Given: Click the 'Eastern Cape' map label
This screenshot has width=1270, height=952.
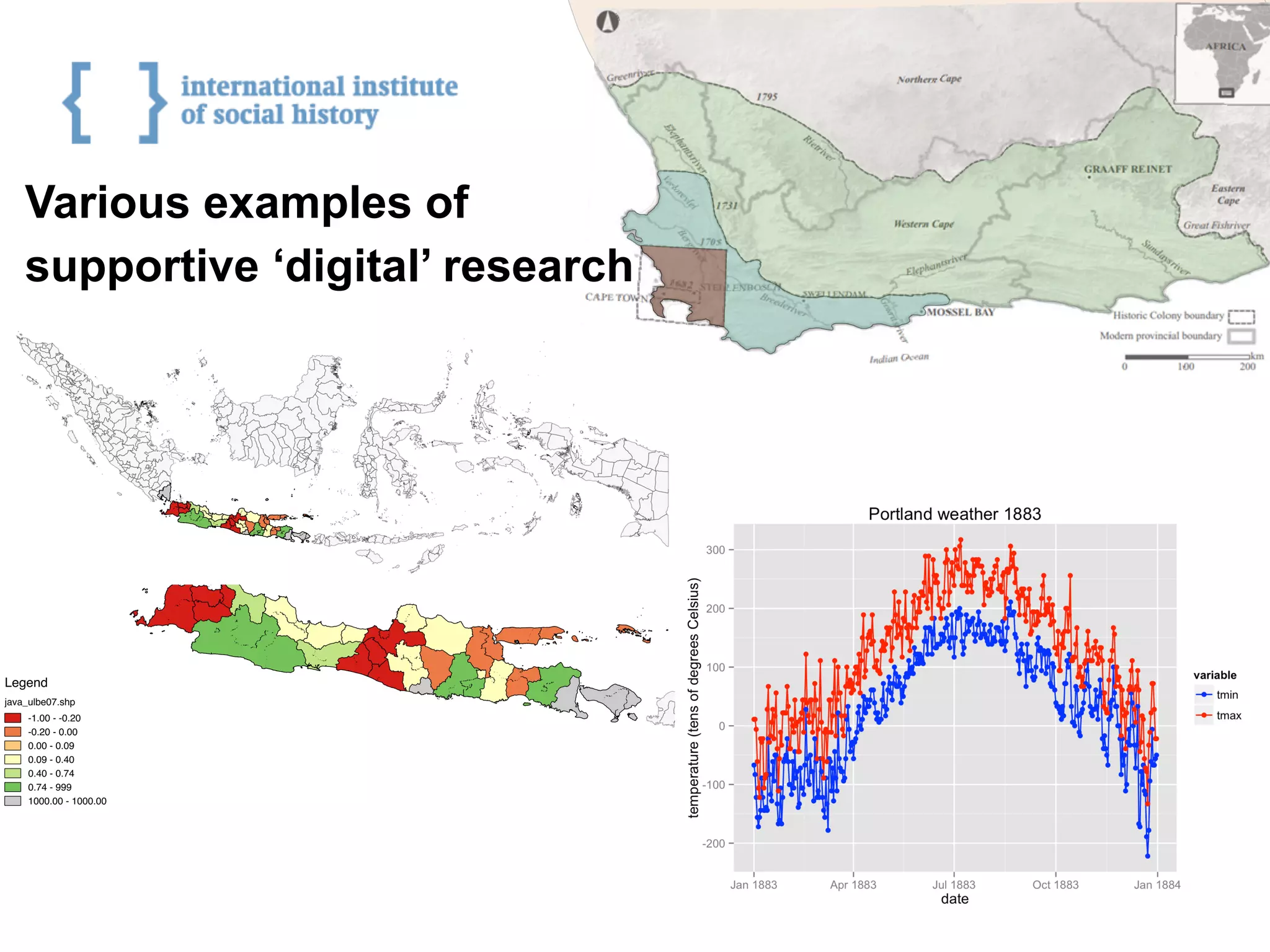Looking at the screenshot, I should click(x=1228, y=194).
